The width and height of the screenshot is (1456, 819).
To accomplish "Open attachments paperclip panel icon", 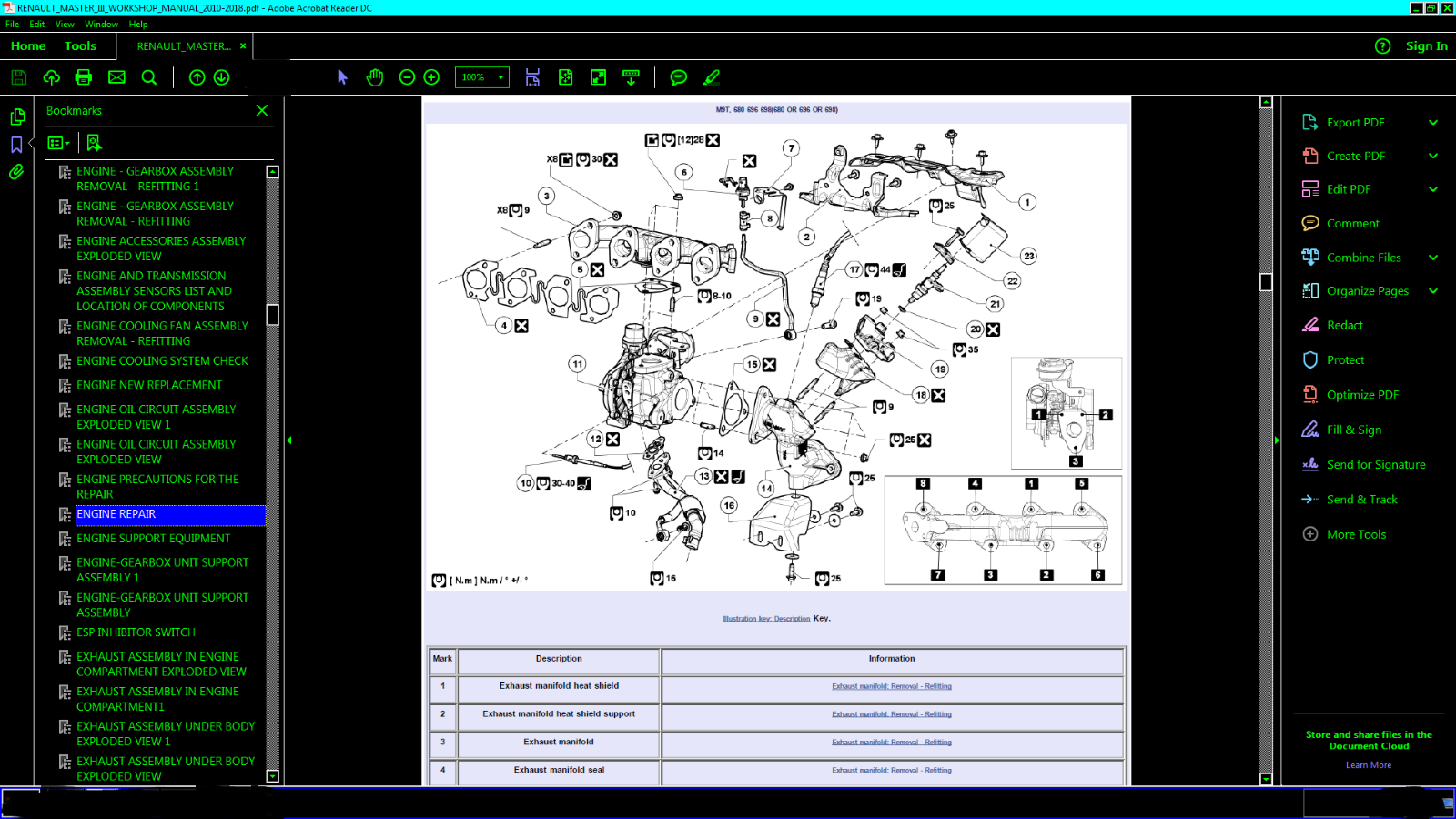I will pyautogui.click(x=16, y=172).
